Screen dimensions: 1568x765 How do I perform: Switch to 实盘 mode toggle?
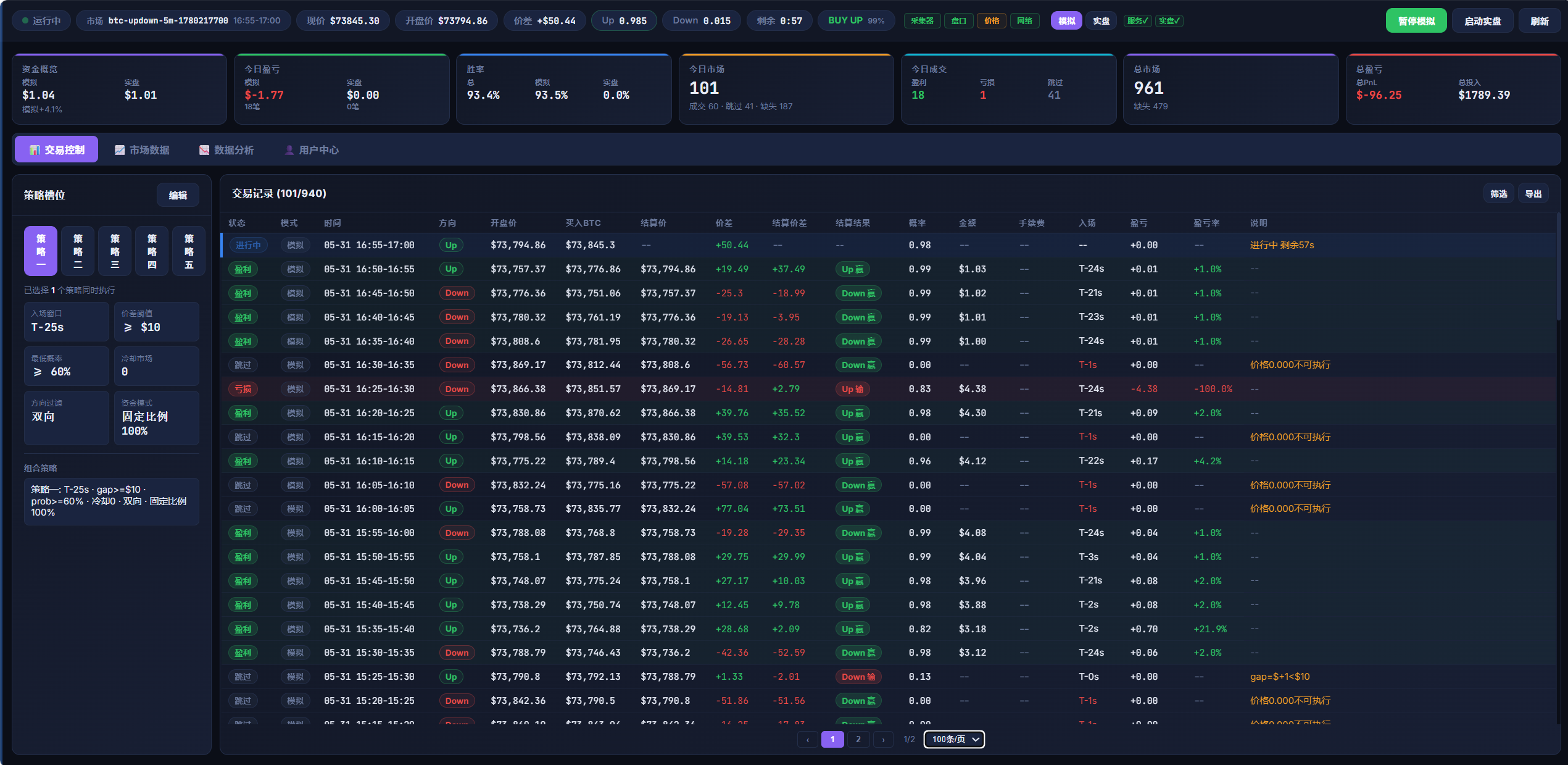tap(1101, 21)
